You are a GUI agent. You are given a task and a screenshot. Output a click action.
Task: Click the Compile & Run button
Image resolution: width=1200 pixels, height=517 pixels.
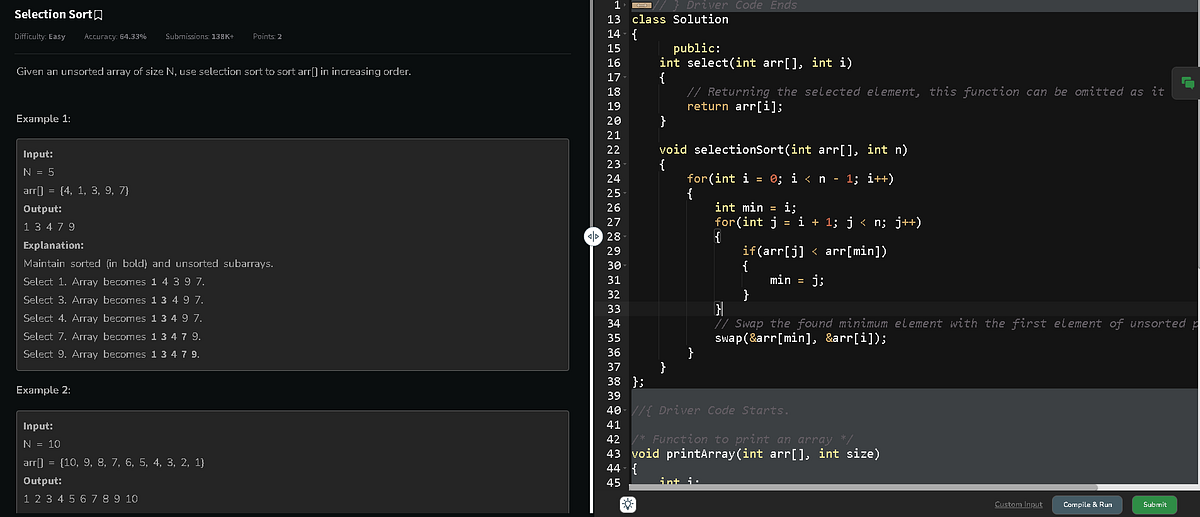tap(1088, 504)
